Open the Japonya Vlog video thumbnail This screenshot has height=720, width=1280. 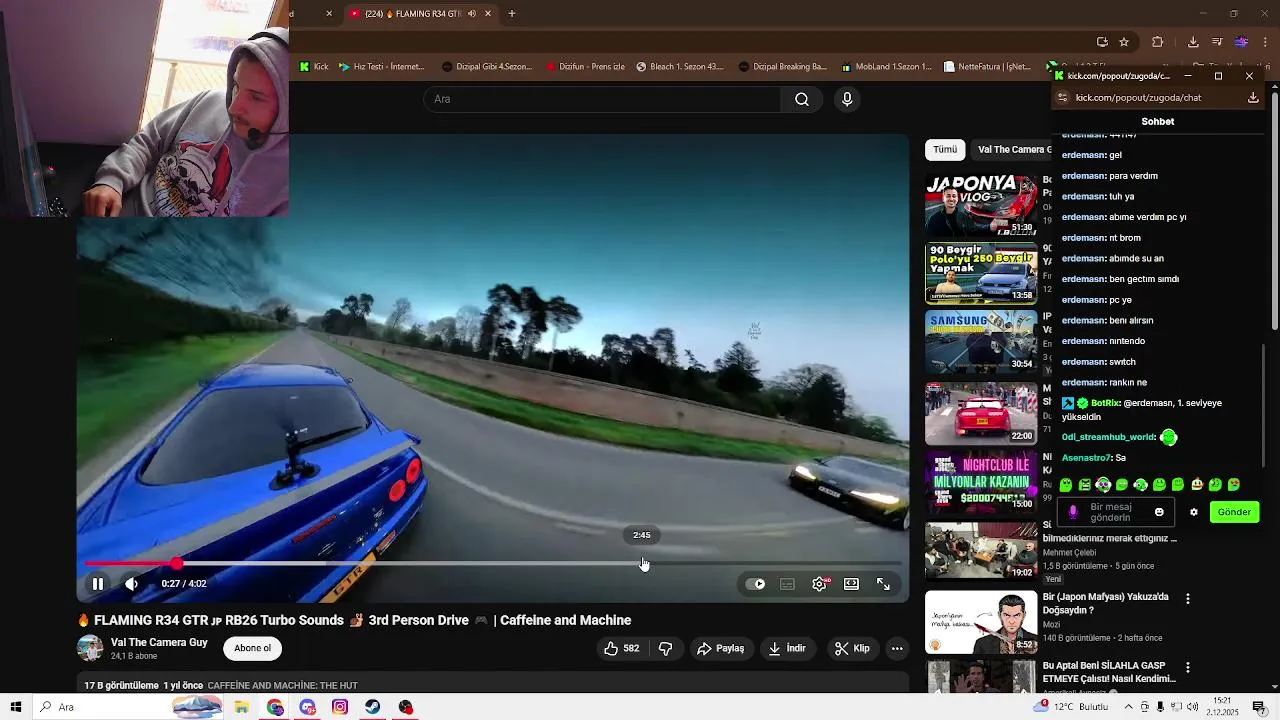tap(981, 205)
